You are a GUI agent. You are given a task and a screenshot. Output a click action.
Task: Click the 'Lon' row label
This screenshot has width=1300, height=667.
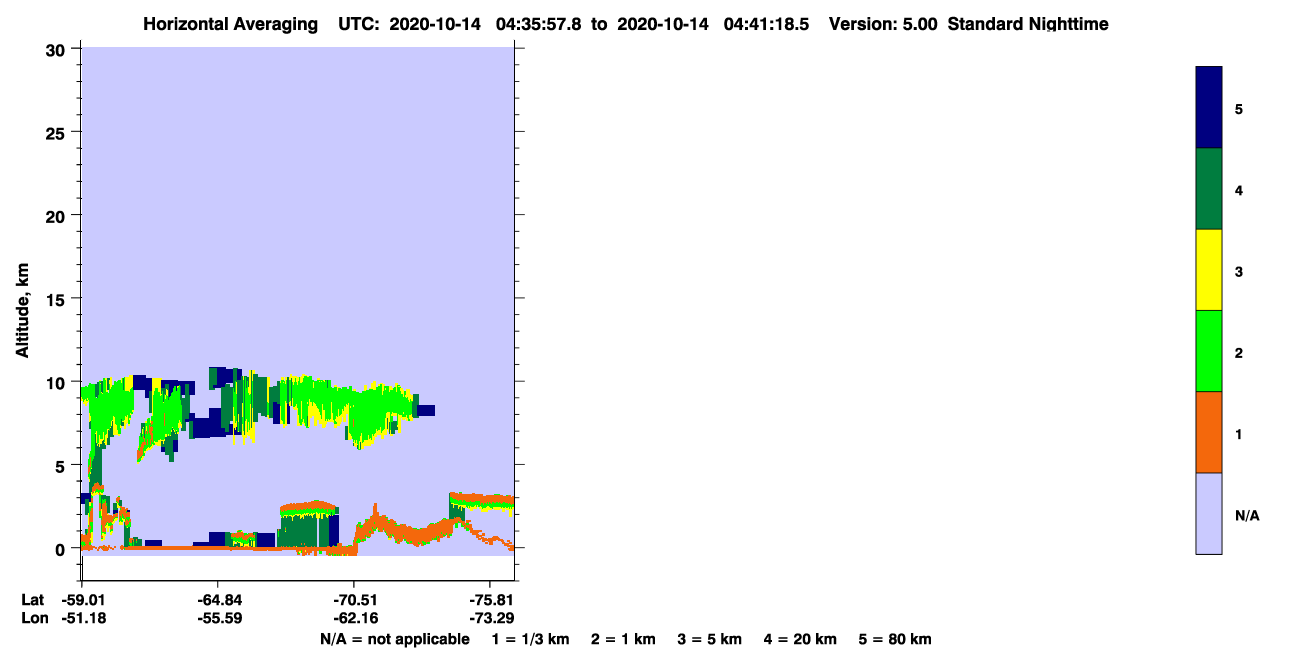pyautogui.click(x=33, y=618)
